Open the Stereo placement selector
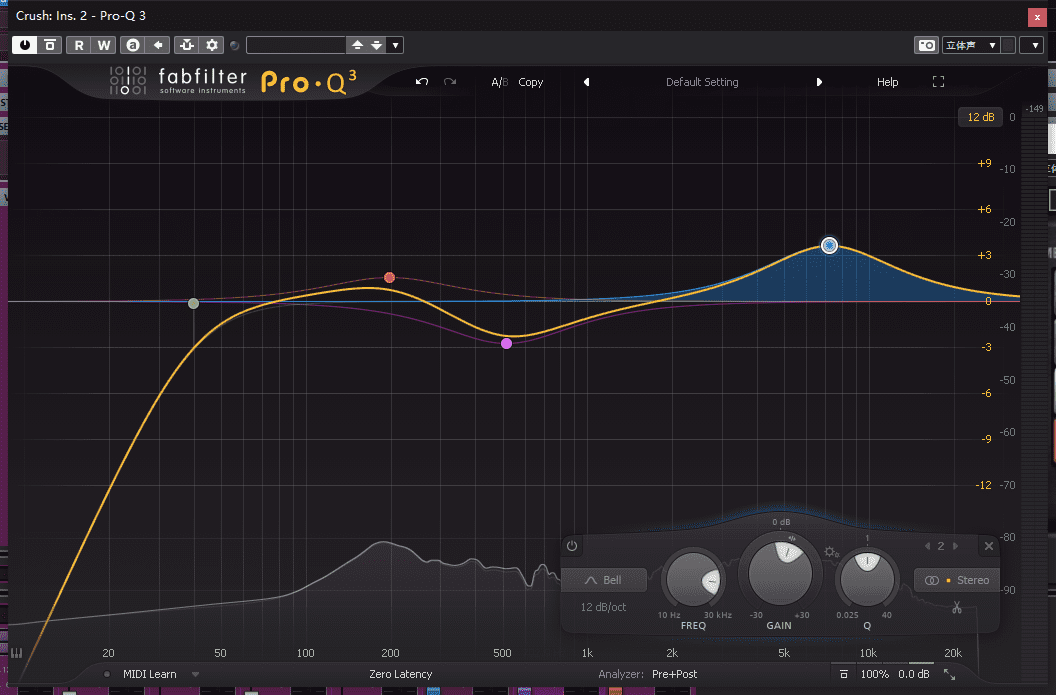1056x695 pixels. tap(956, 580)
